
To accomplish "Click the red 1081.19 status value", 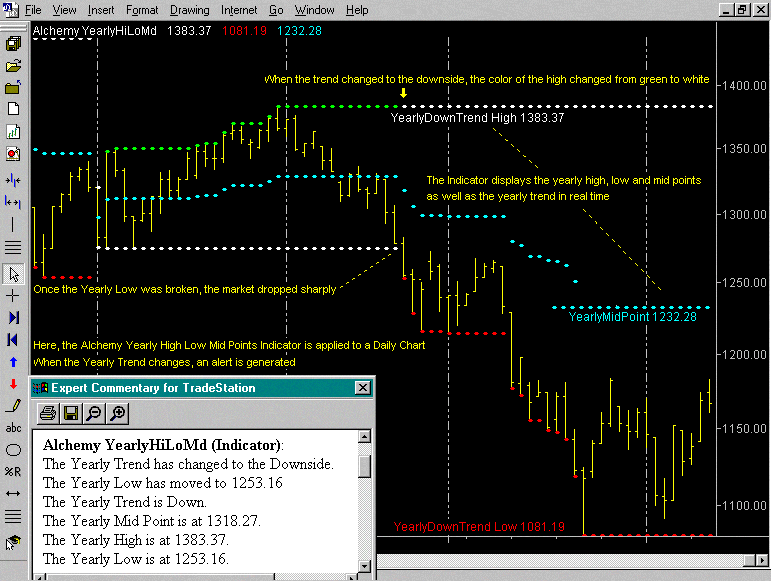I will point(244,31).
